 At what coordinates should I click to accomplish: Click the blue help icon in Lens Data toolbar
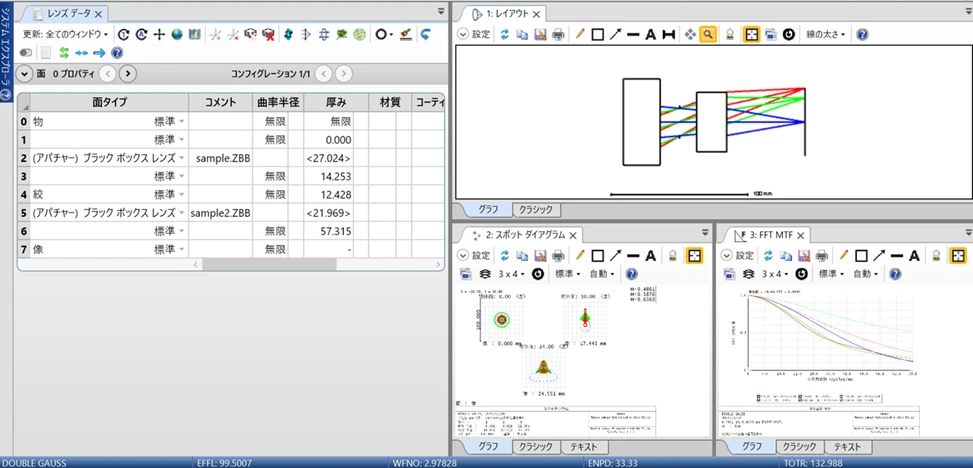point(117,52)
